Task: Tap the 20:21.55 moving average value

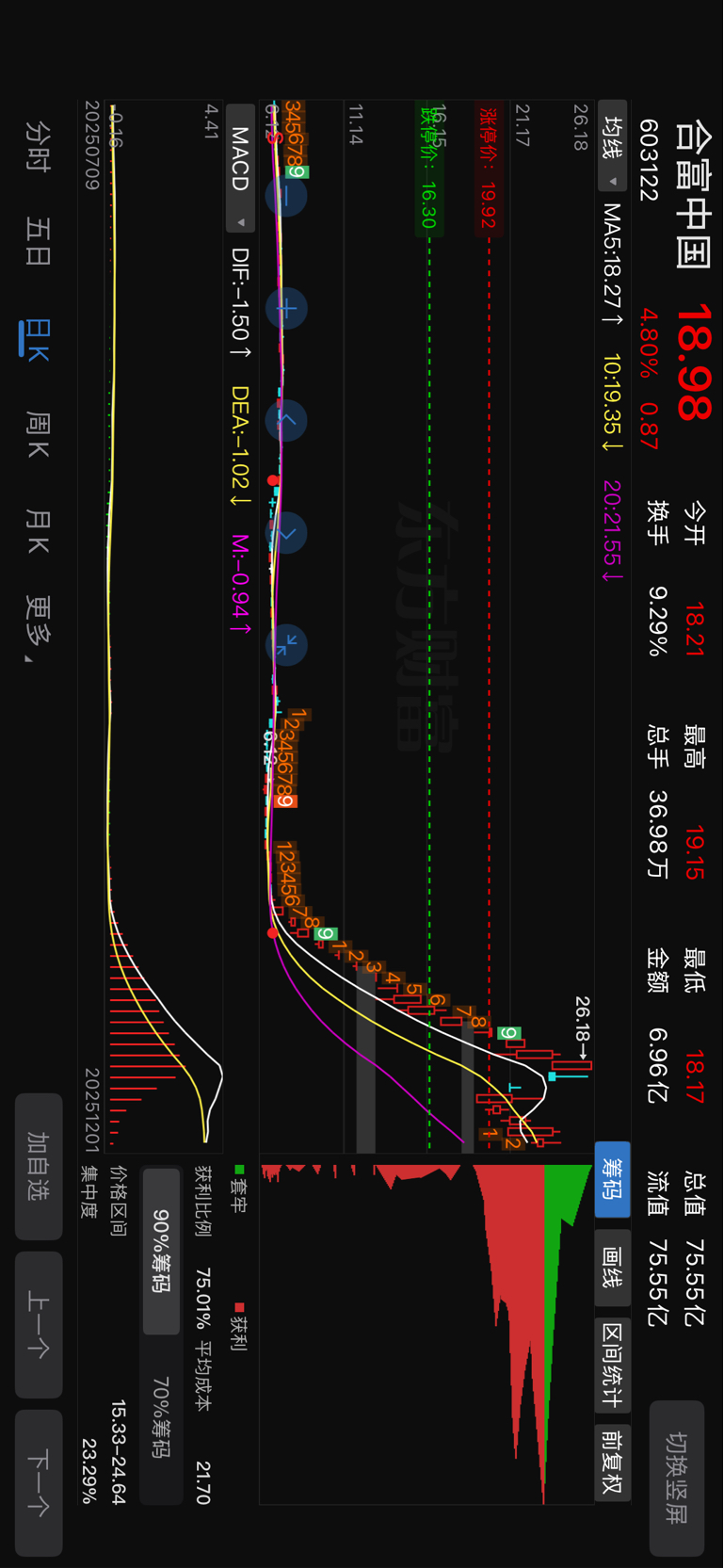Action: 612,531
